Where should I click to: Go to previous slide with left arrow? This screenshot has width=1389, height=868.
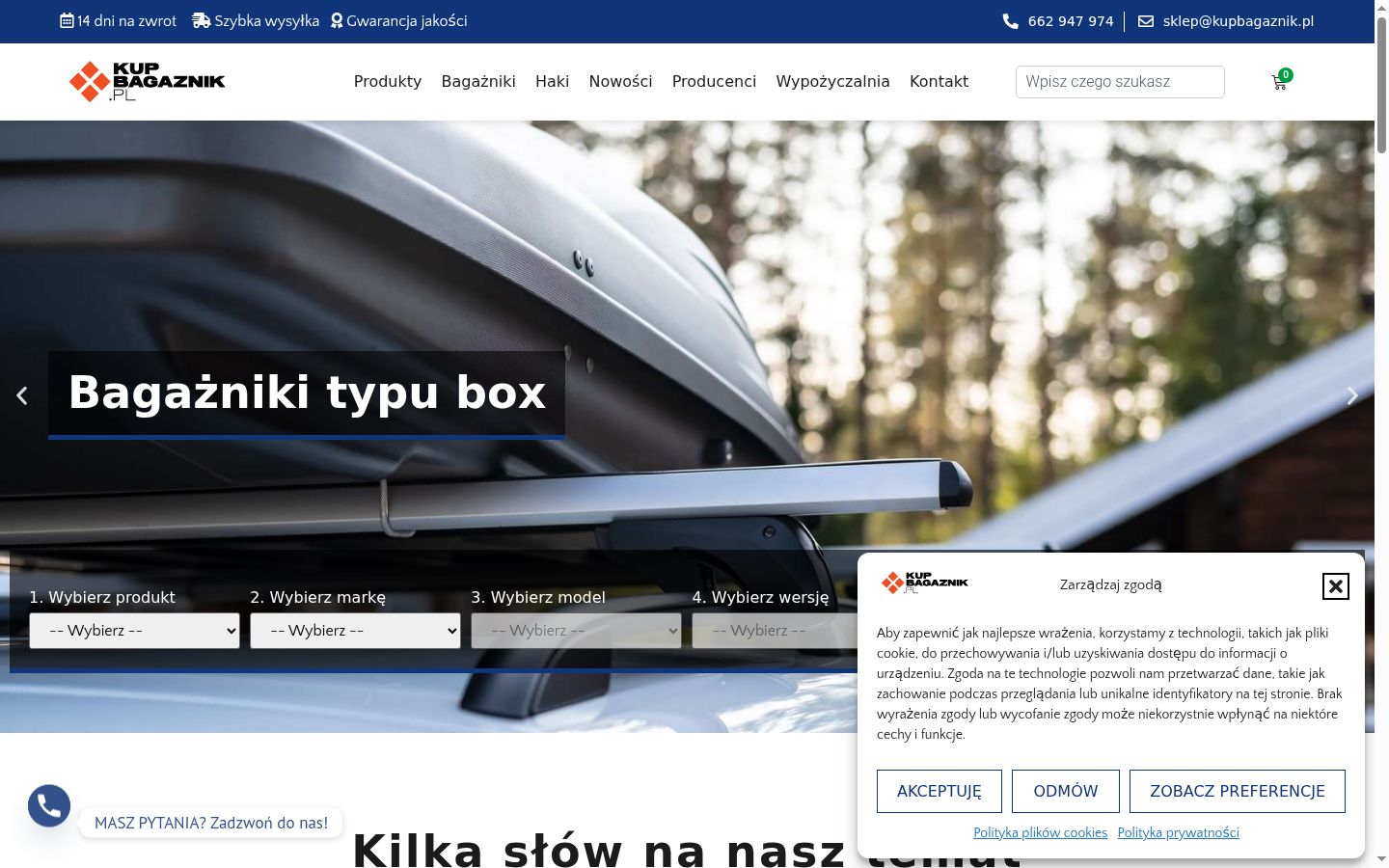coord(21,395)
